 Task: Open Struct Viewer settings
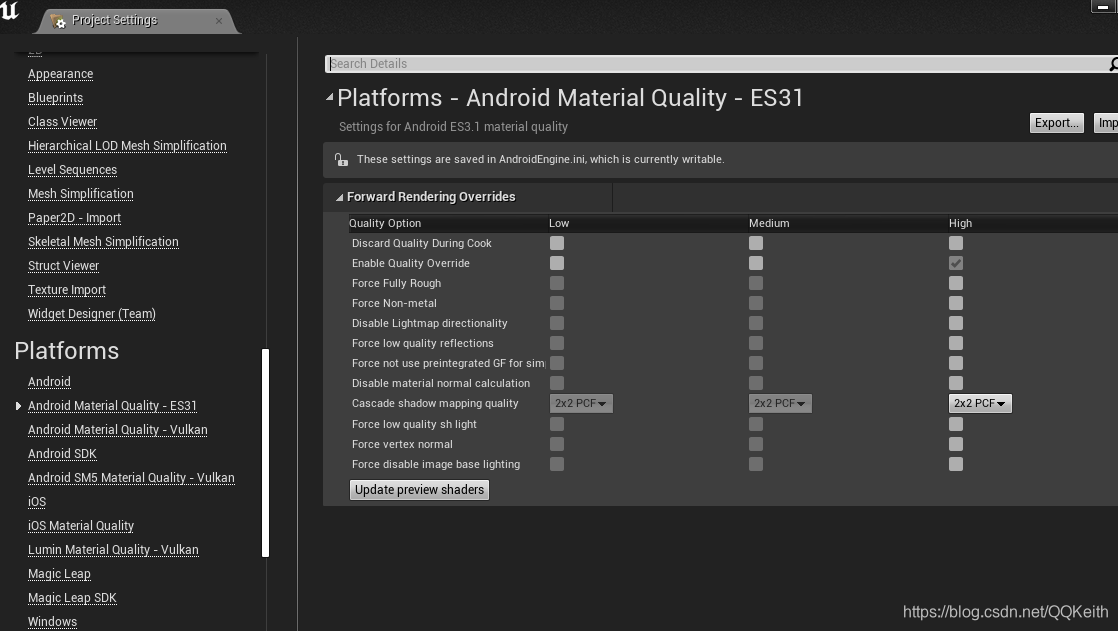click(63, 266)
